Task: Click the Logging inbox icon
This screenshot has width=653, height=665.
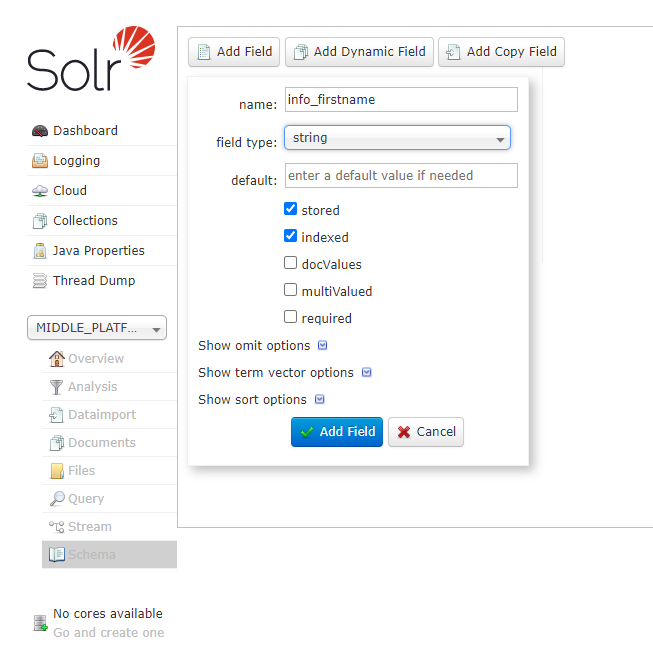Action: (x=40, y=161)
